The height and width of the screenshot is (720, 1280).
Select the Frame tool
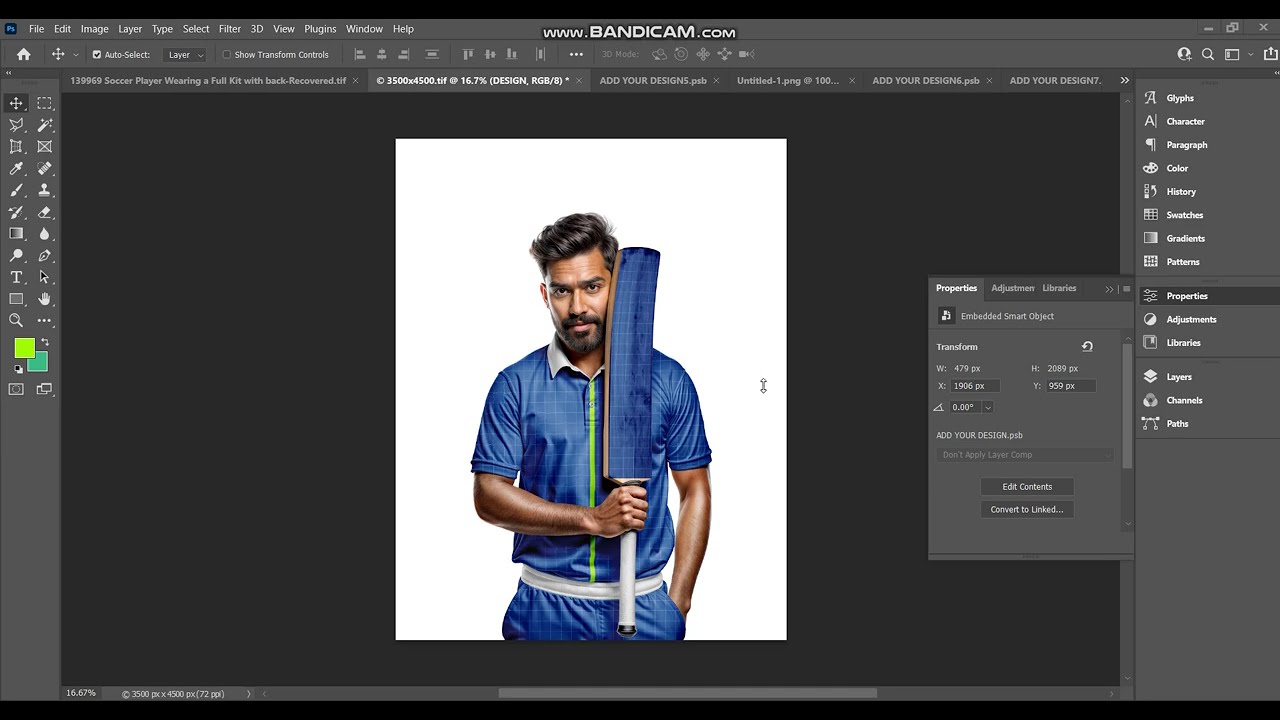[x=45, y=147]
